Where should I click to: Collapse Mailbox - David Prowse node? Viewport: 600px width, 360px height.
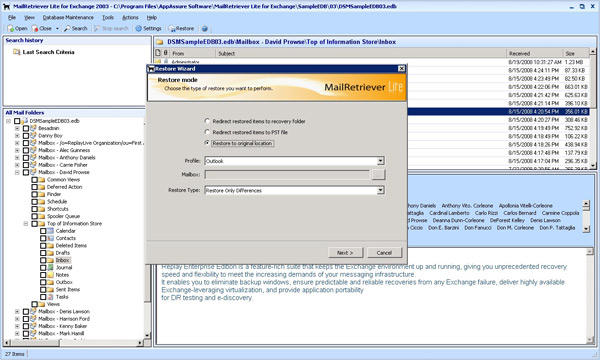[x=17, y=172]
